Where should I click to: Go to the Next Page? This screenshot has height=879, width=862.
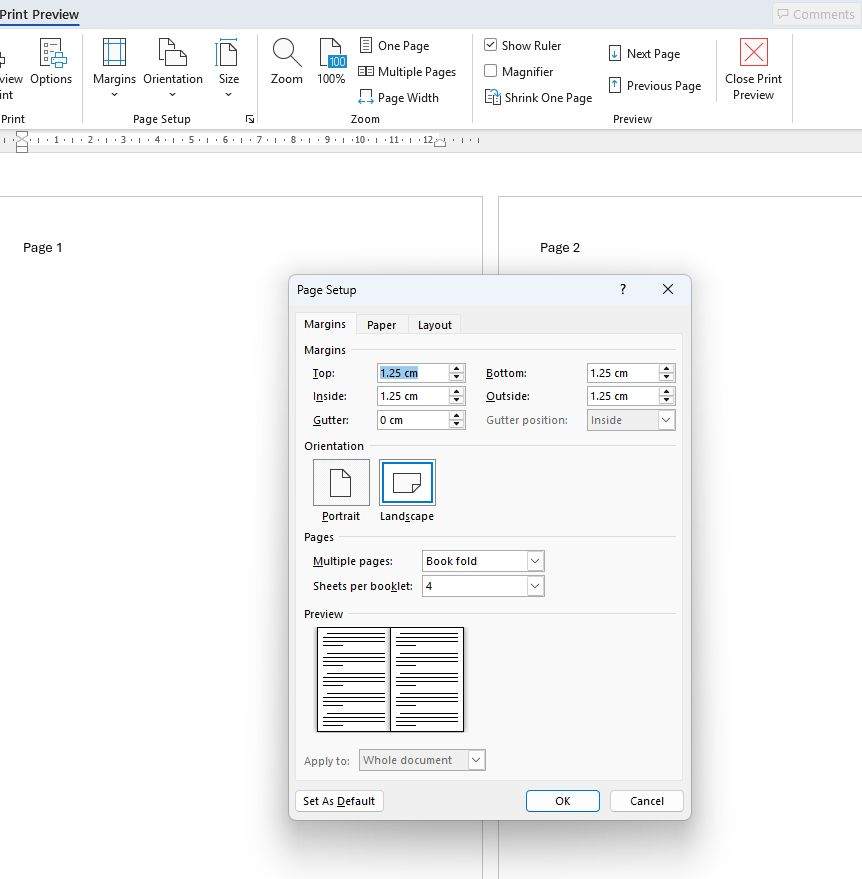coord(645,54)
